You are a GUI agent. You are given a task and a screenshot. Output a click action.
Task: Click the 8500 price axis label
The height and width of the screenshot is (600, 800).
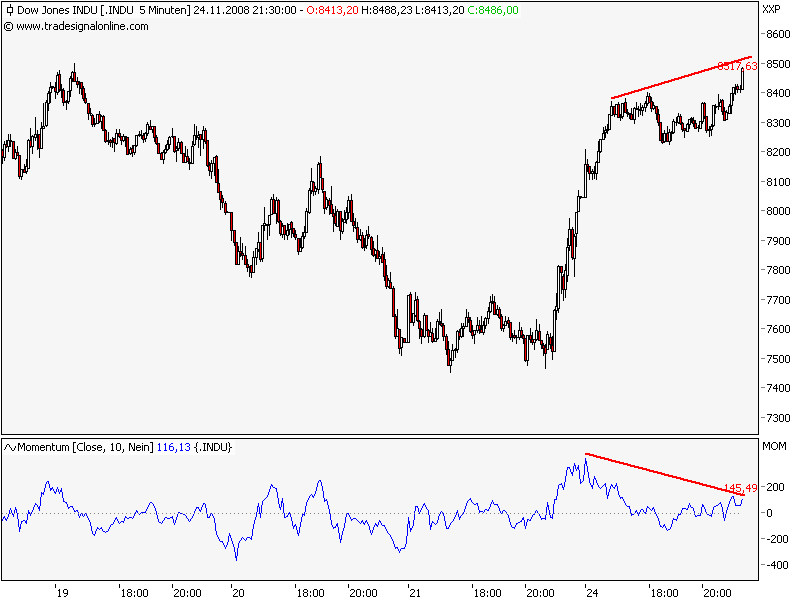click(x=778, y=64)
